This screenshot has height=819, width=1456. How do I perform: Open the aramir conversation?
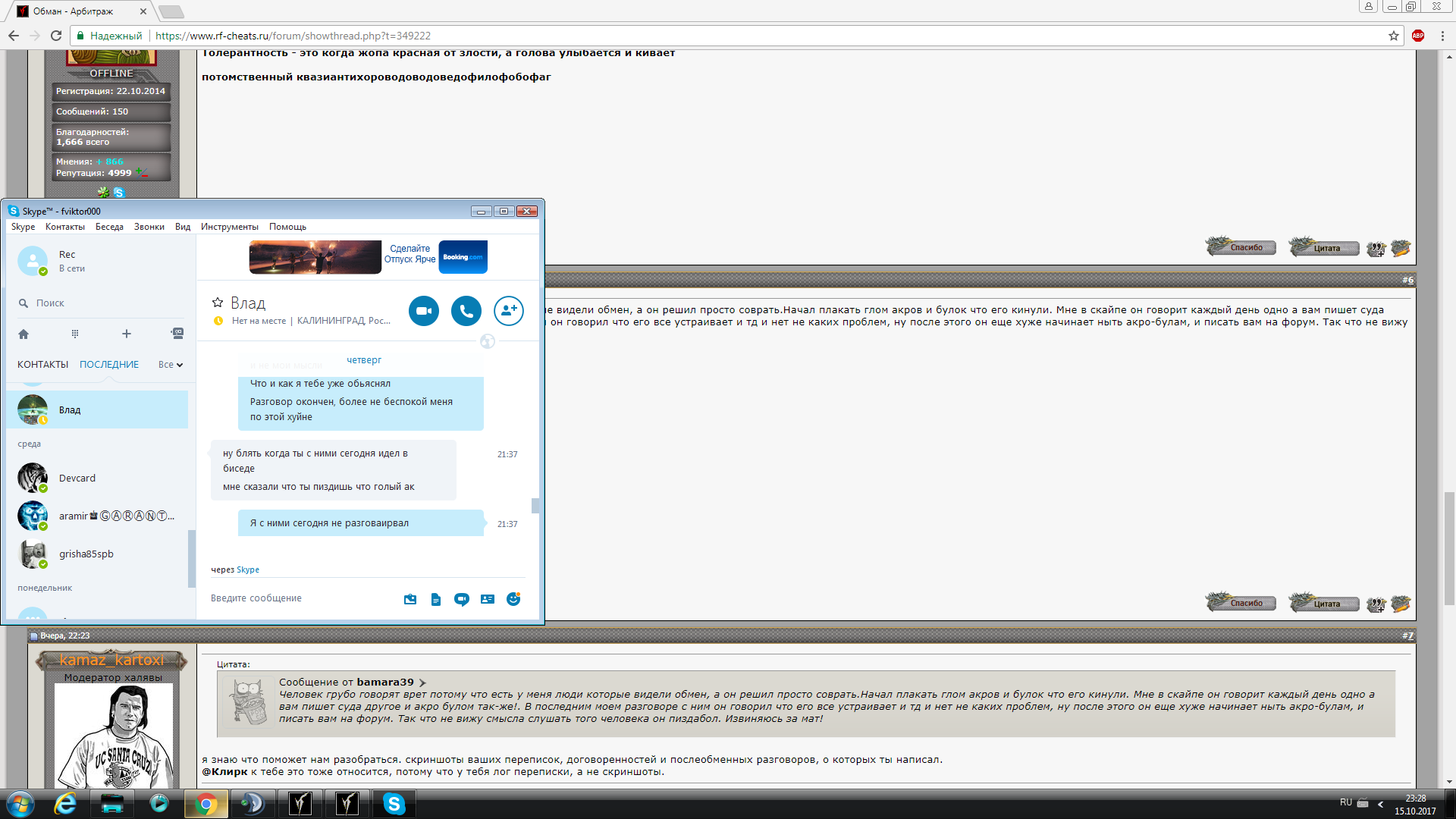97,516
